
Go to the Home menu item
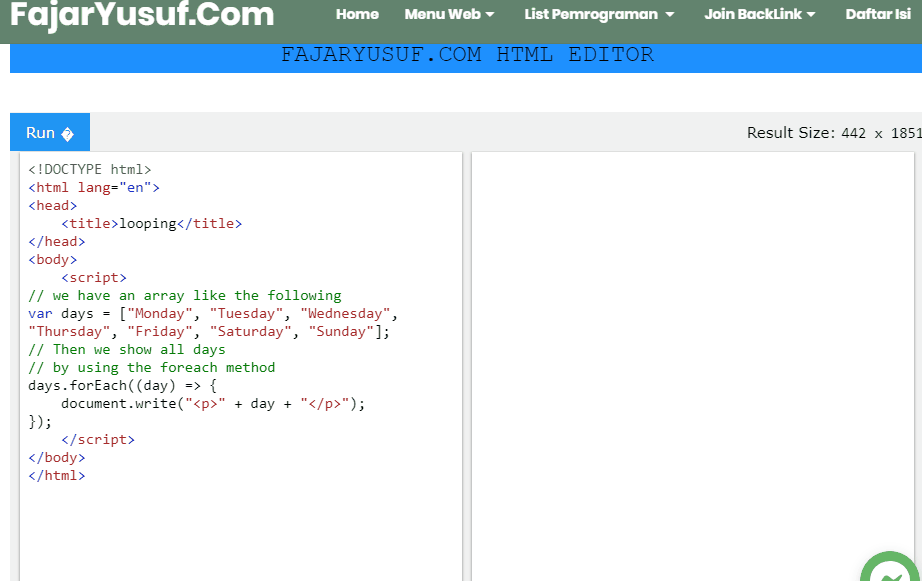pyautogui.click(x=357, y=14)
